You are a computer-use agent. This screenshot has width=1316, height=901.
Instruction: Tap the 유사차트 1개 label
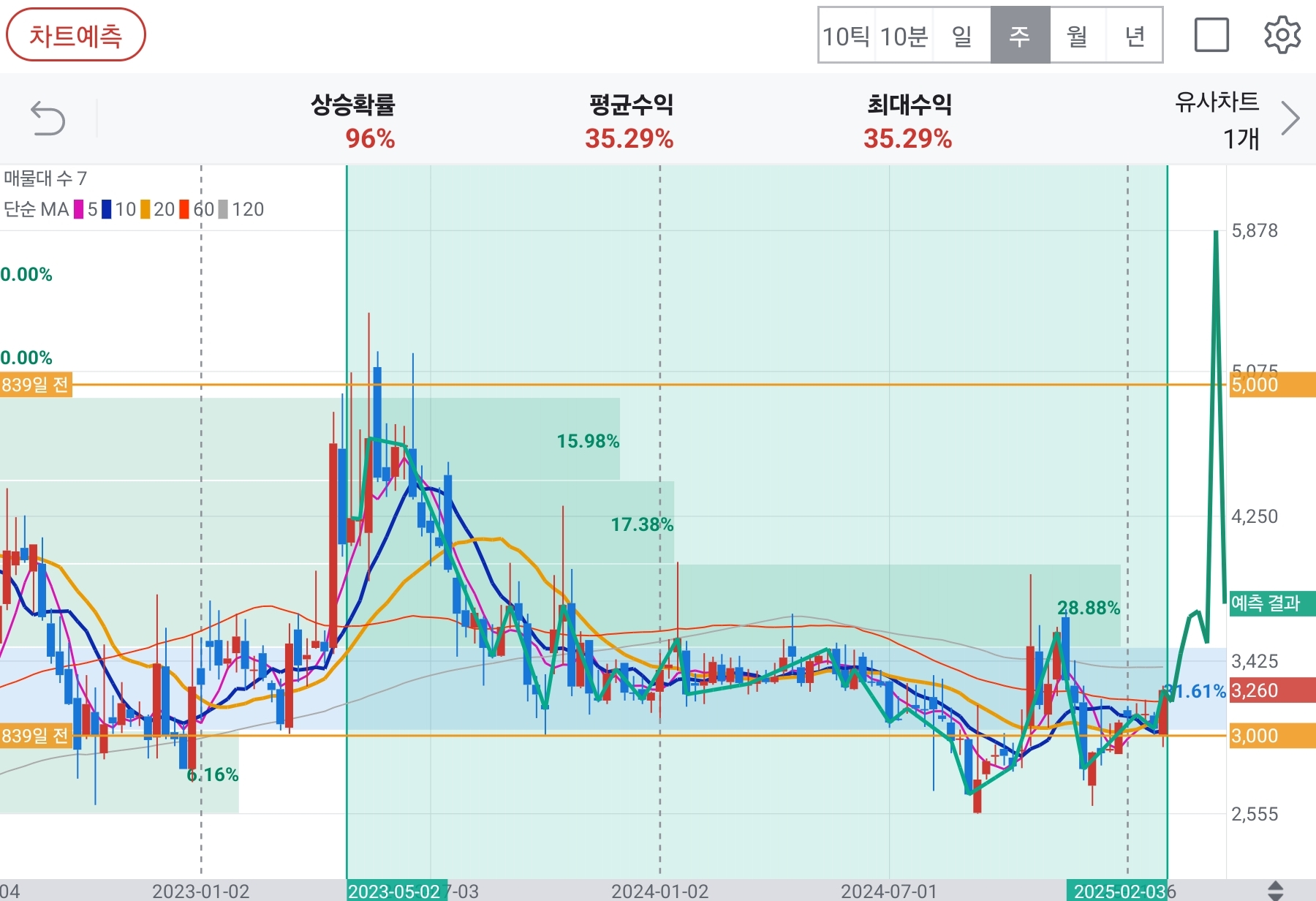pyautogui.click(x=1217, y=119)
